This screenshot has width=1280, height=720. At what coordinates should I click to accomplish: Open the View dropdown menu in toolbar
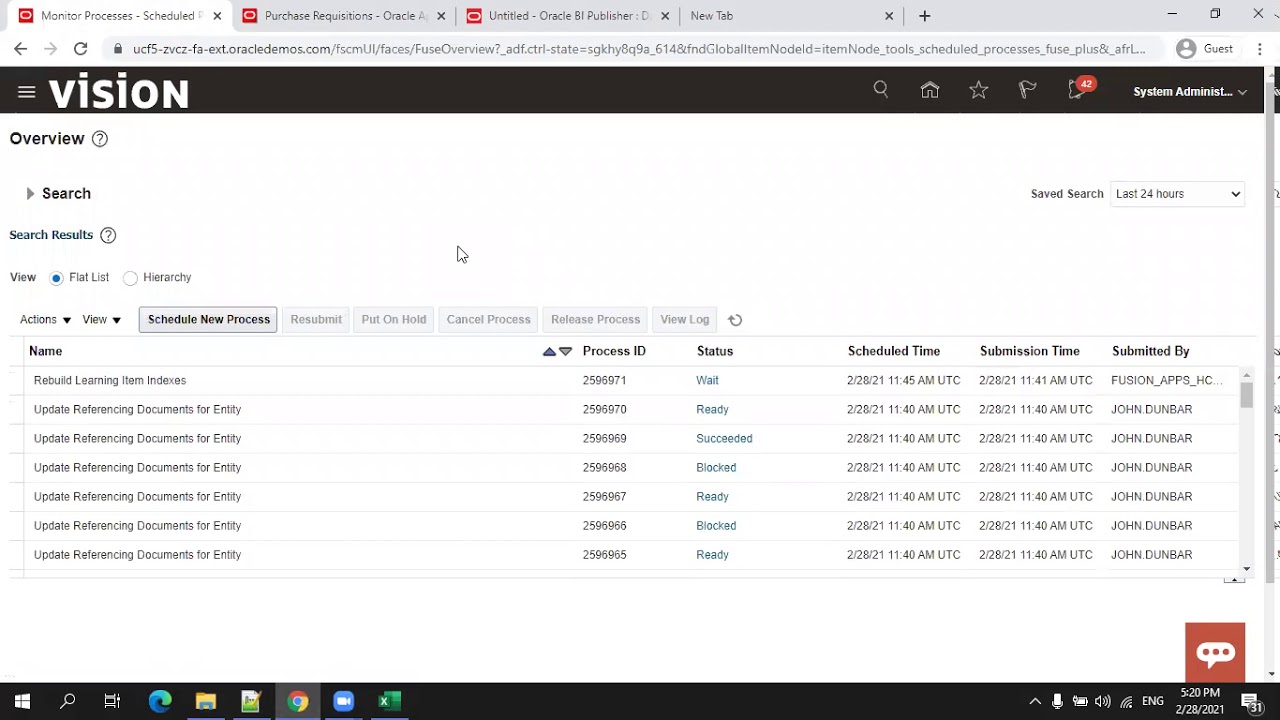pos(101,320)
